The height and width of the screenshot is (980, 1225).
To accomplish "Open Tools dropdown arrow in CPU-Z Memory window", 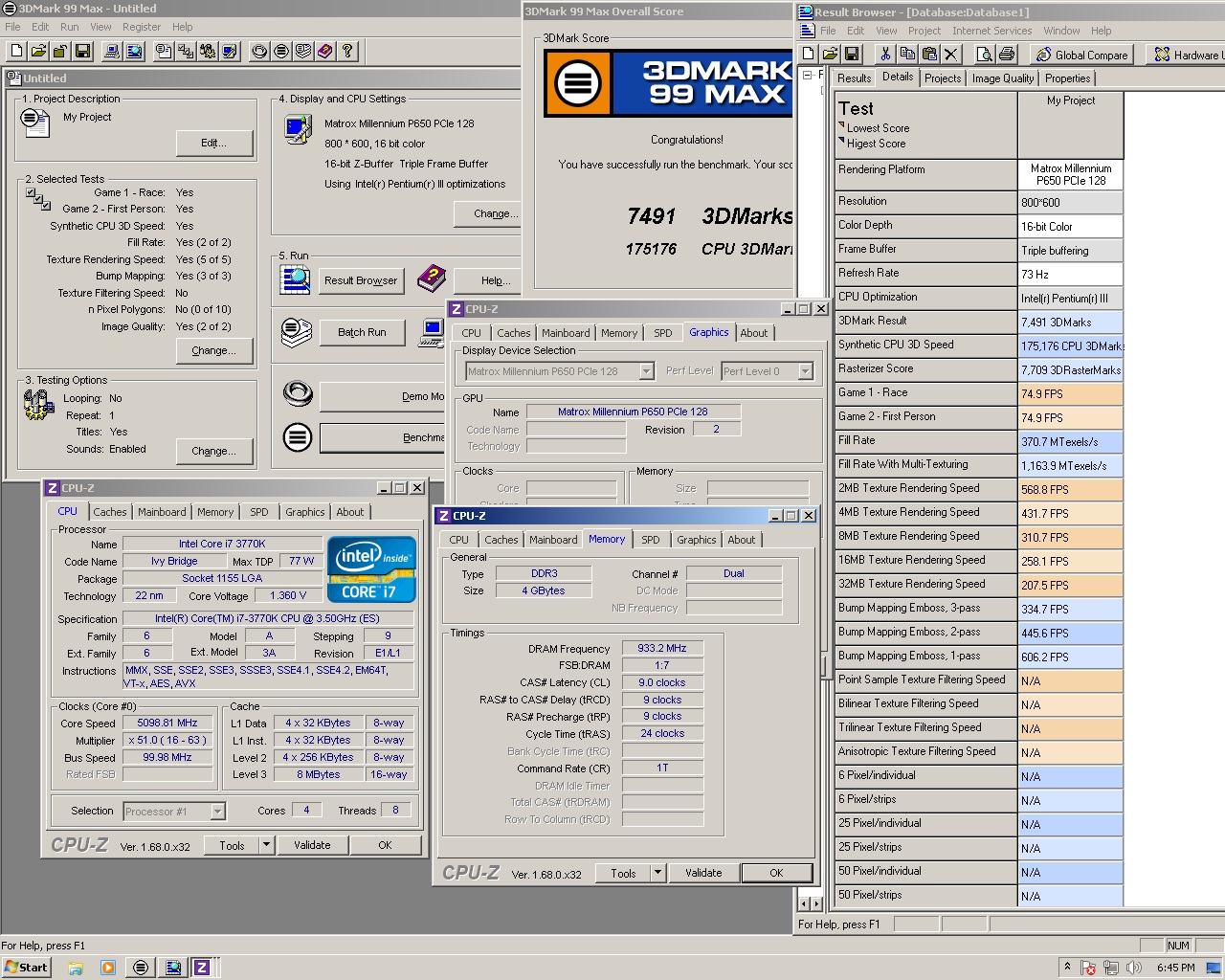I will (657, 873).
